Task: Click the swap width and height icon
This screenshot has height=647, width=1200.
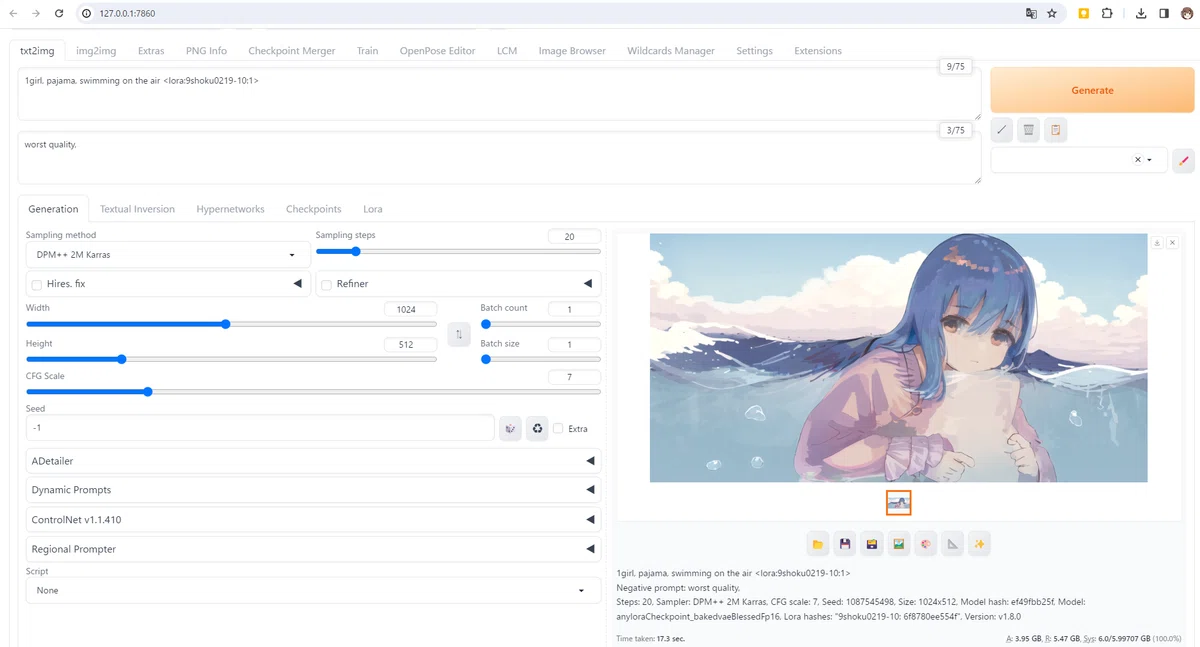Action: click(x=459, y=335)
